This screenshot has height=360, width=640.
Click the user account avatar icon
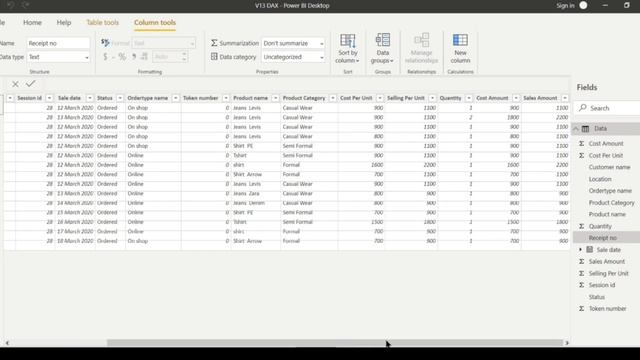click(x=583, y=5)
